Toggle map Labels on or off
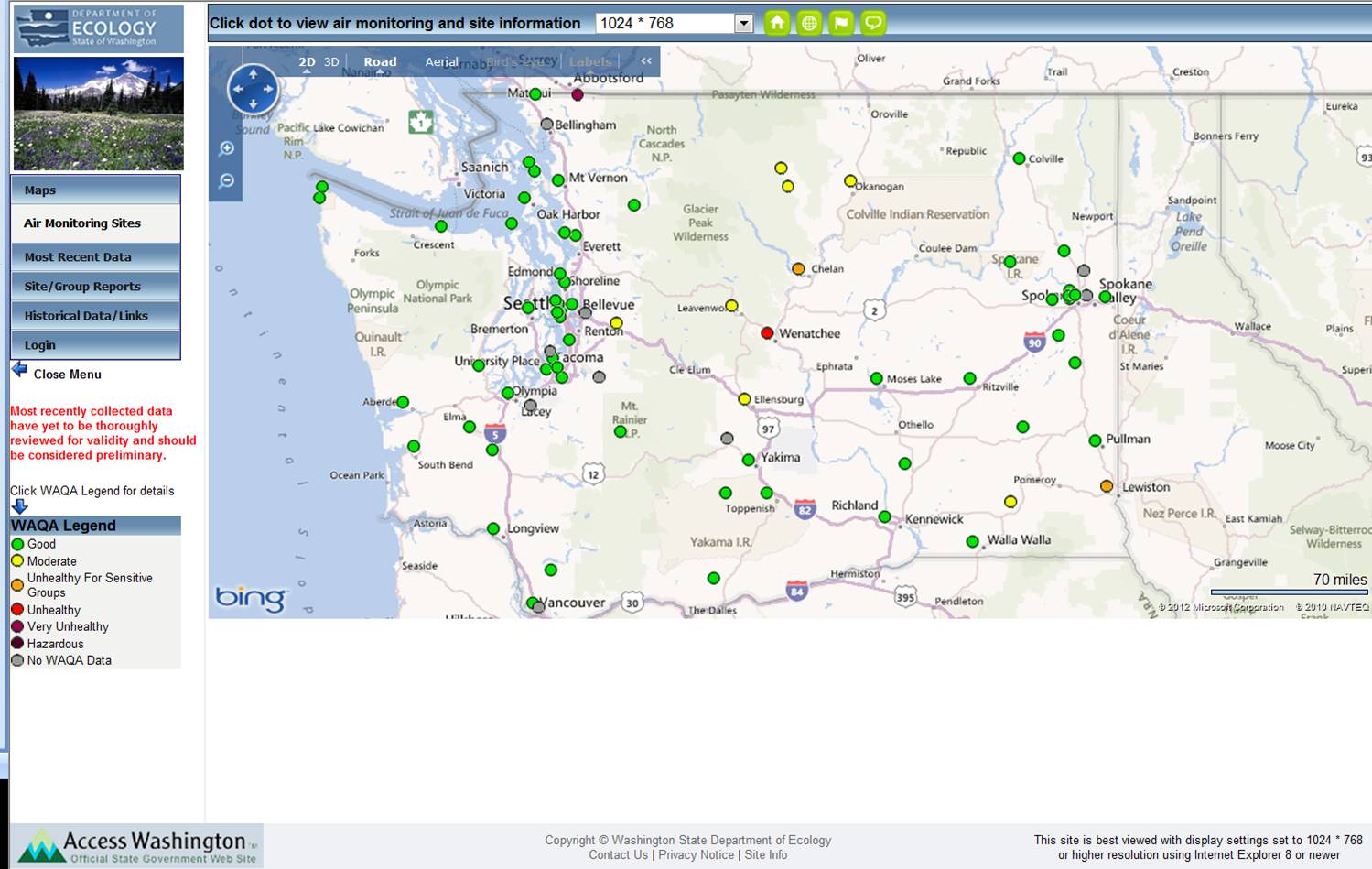 (x=590, y=62)
